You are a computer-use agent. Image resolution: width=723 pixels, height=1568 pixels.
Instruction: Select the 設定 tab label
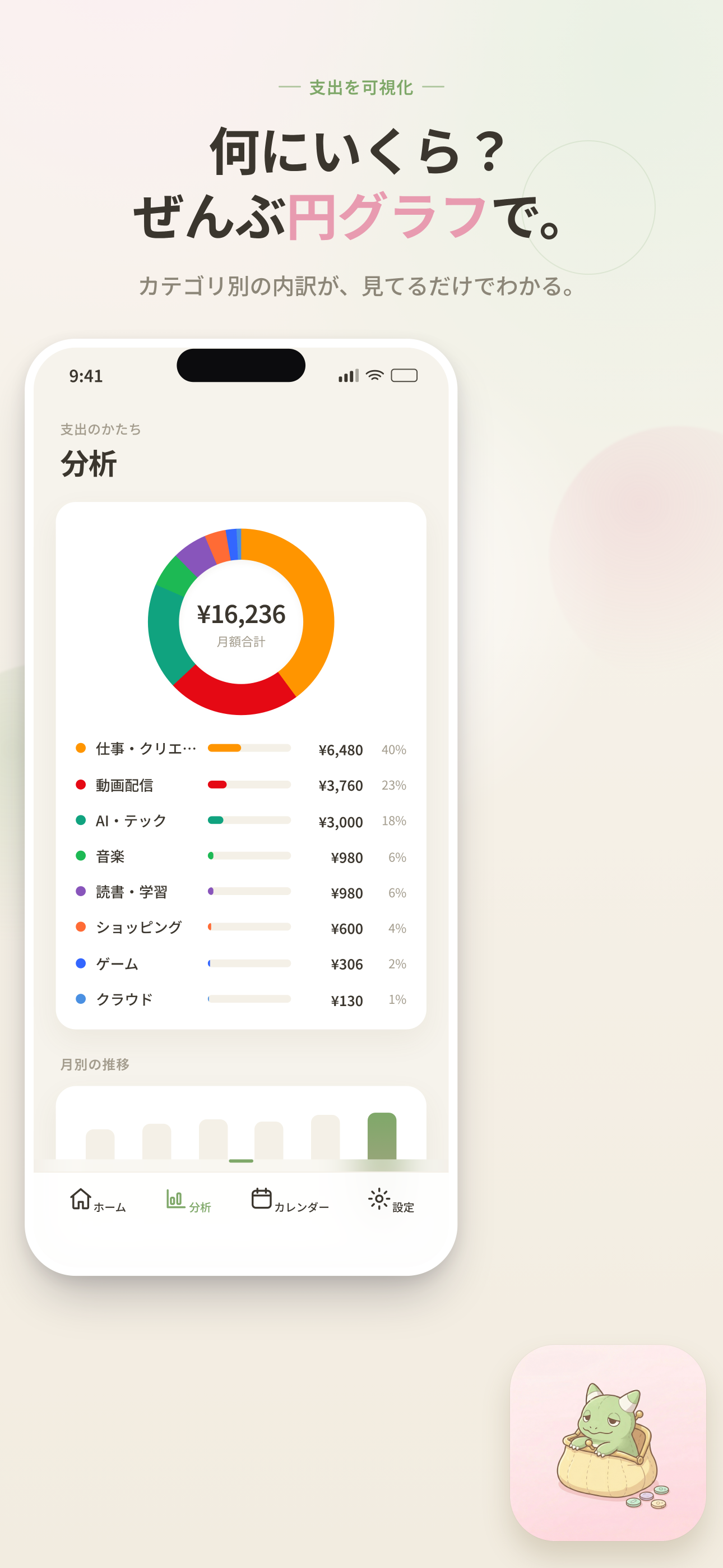tap(403, 1207)
